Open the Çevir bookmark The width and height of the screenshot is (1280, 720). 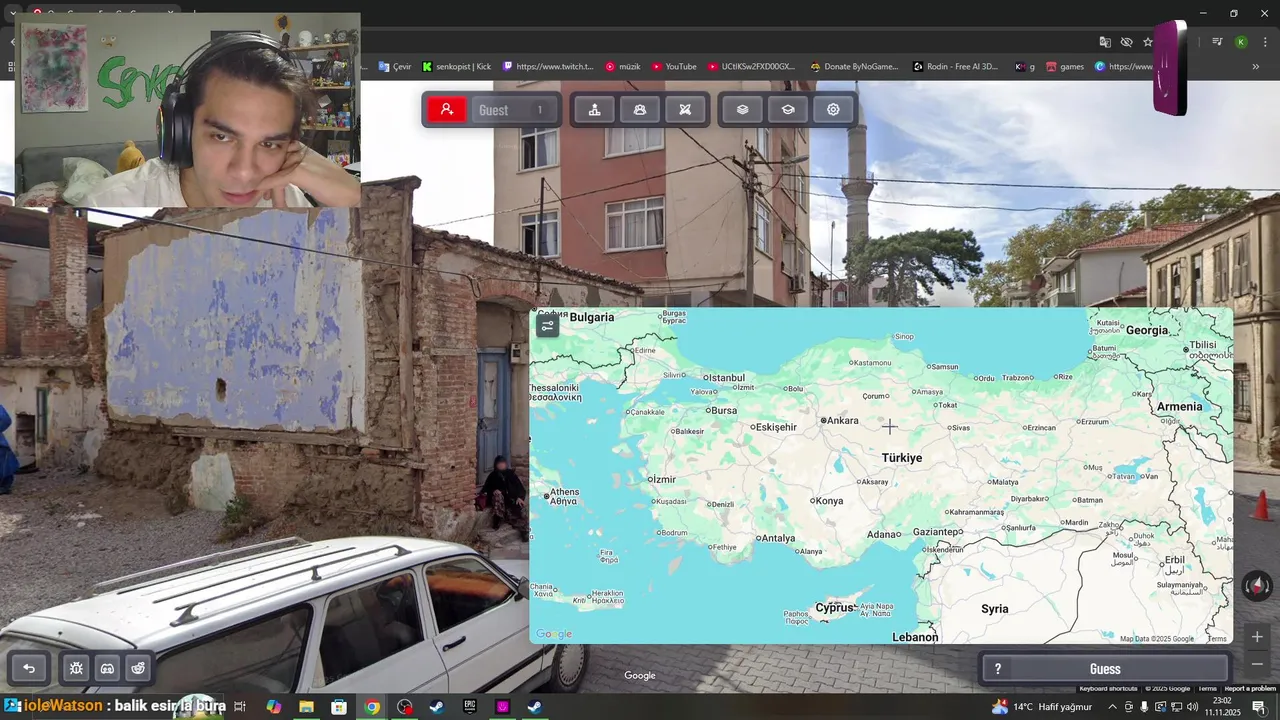click(395, 67)
